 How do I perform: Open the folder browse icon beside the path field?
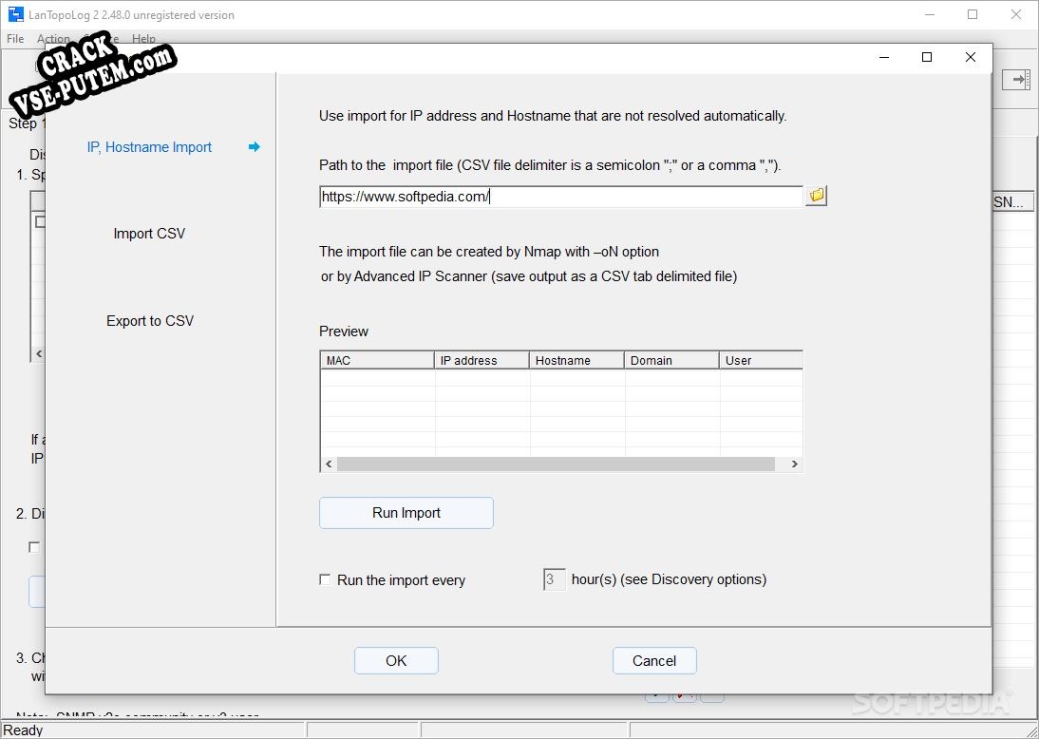(x=816, y=195)
